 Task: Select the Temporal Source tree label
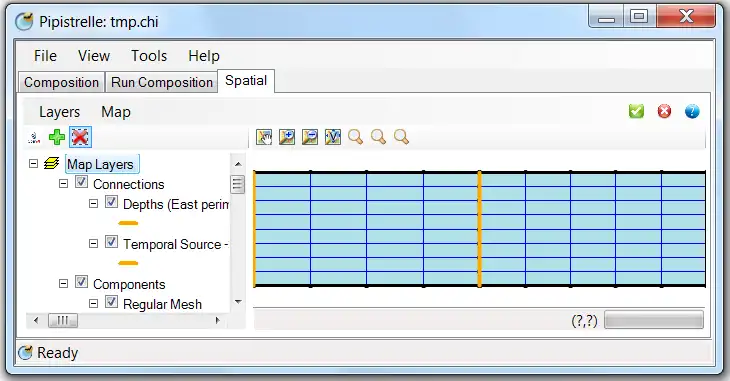(x=176, y=245)
